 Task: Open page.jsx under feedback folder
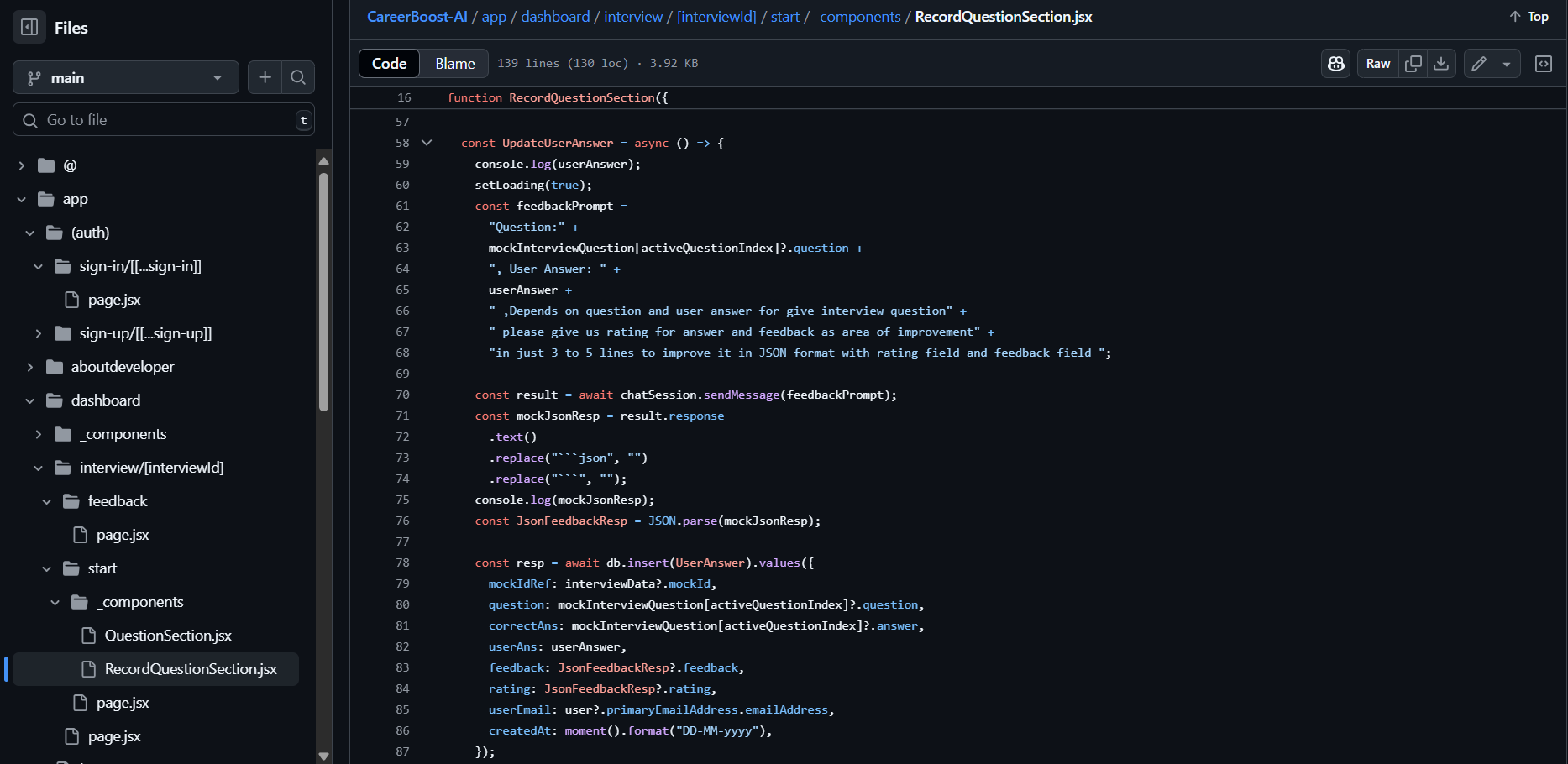click(123, 535)
